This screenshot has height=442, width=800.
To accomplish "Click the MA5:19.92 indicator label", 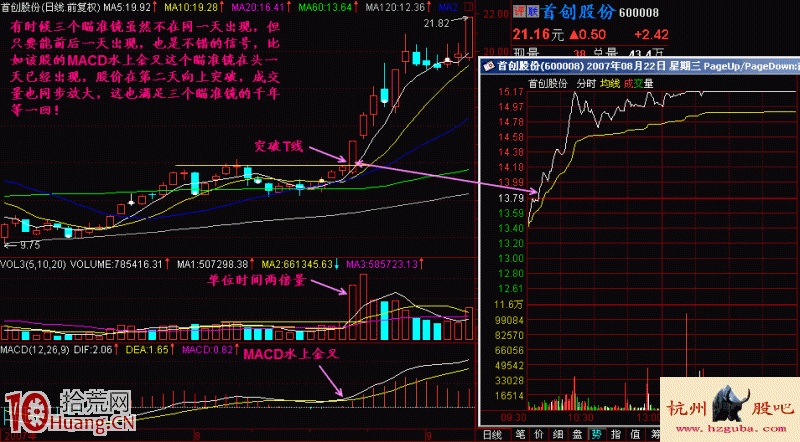I will click(x=128, y=7).
